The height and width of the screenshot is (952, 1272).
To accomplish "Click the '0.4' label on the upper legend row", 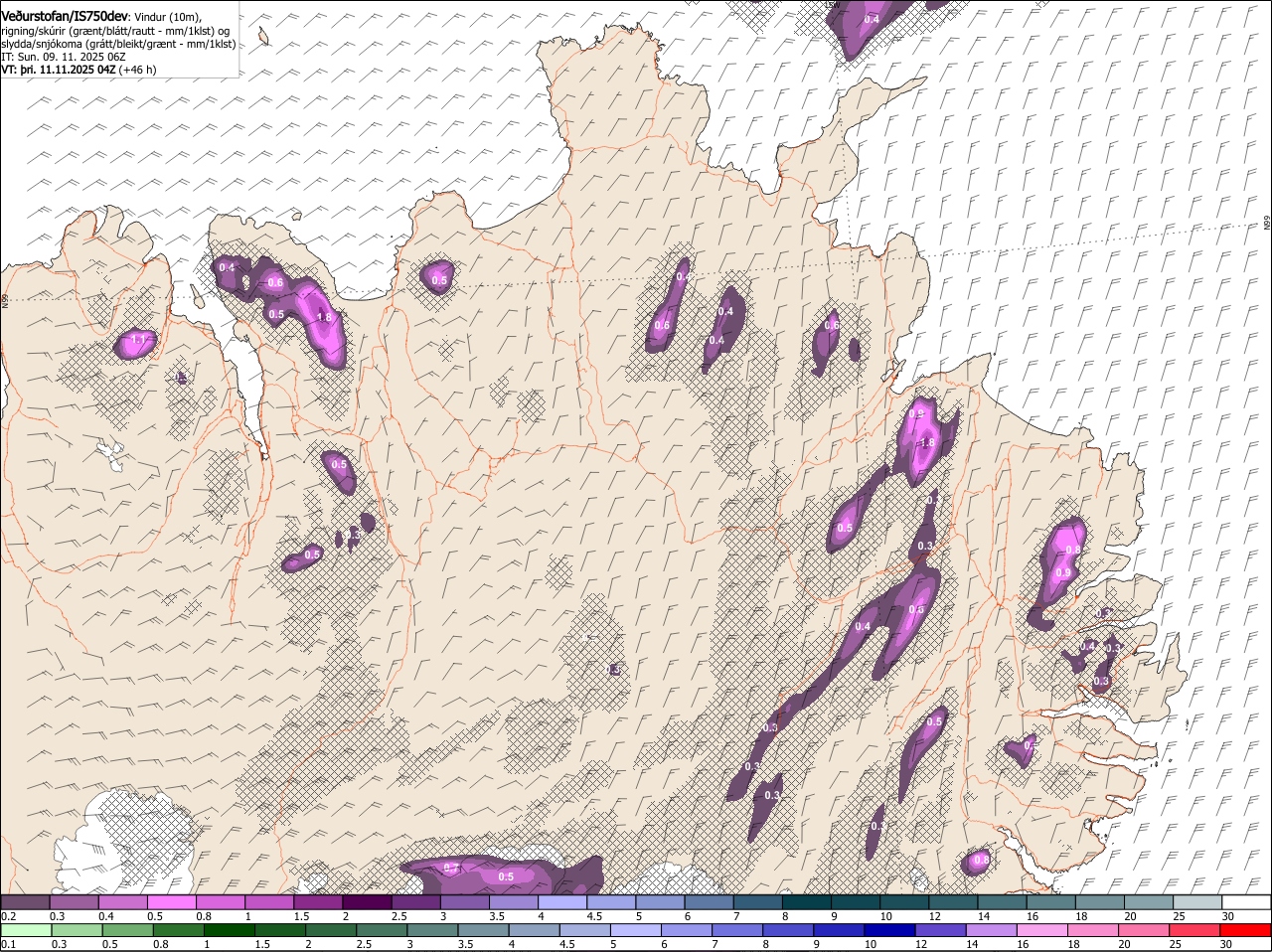I will point(106,916).
